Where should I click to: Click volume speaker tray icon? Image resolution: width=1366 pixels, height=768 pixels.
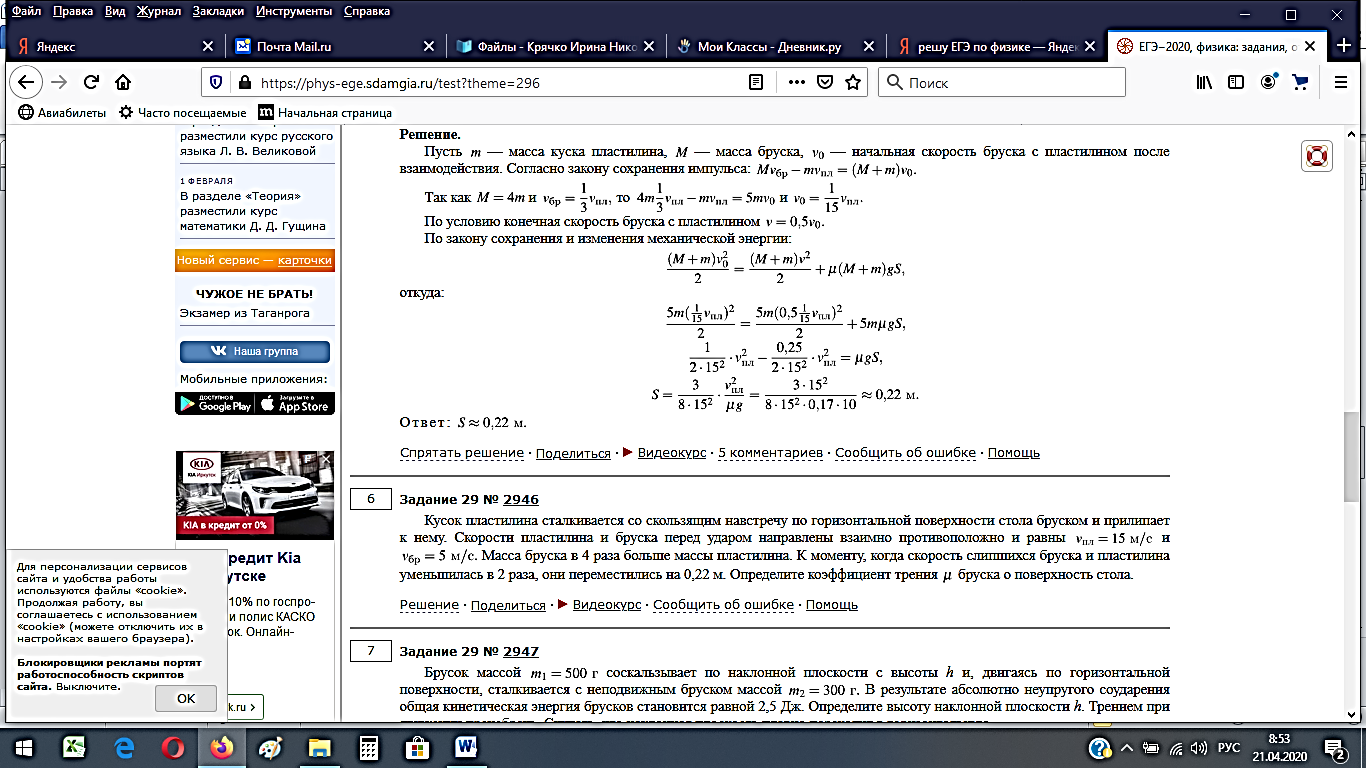click(1200, 747)
